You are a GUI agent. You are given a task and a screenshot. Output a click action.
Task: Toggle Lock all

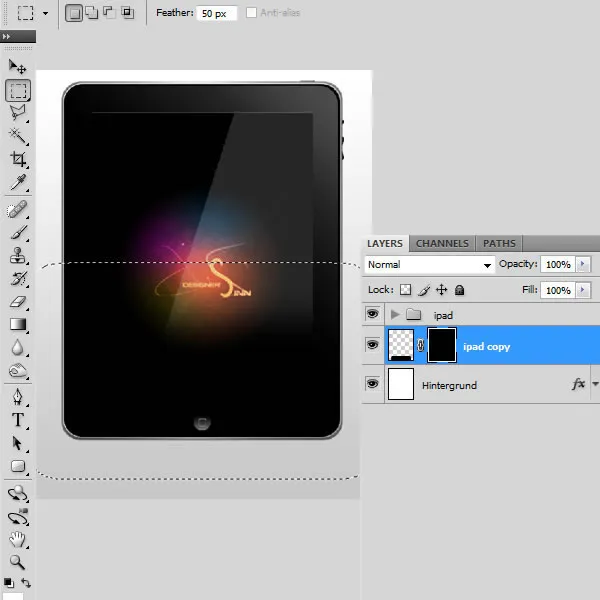point(460,290)
